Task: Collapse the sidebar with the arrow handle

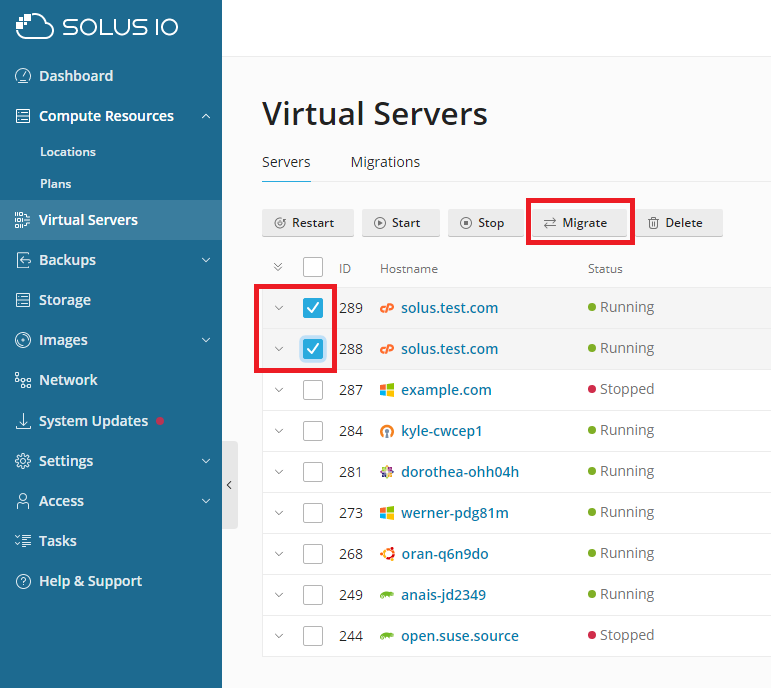Action: pyautogui.click(x=230, y=485)
